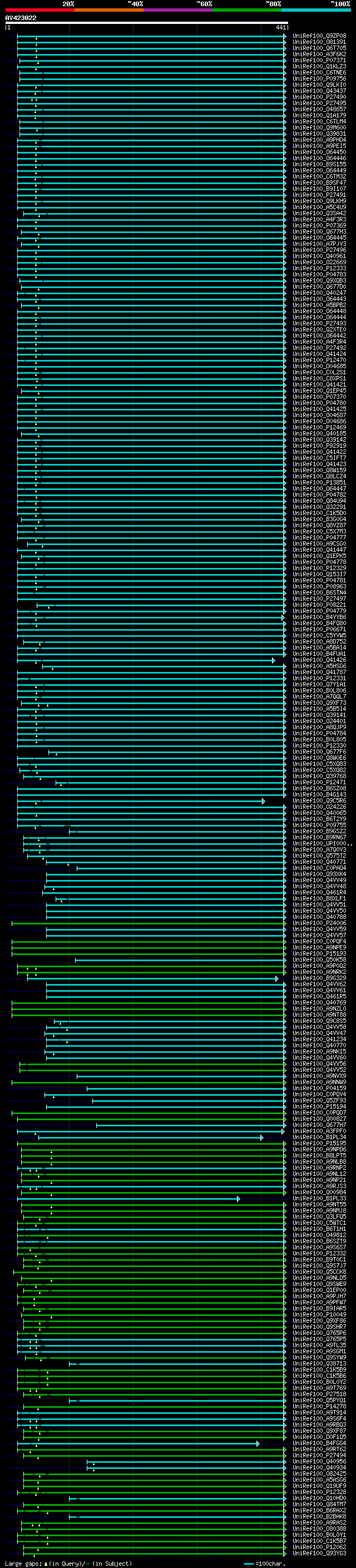
Task: Click label UniRef100_C6TM32
Action: 319,176
